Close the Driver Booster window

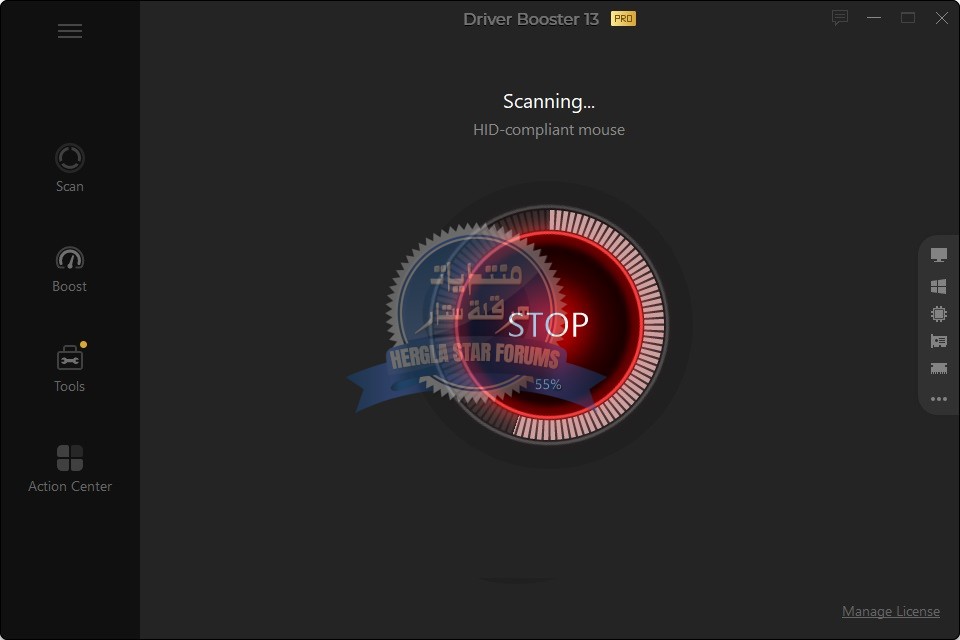(940, 18)
